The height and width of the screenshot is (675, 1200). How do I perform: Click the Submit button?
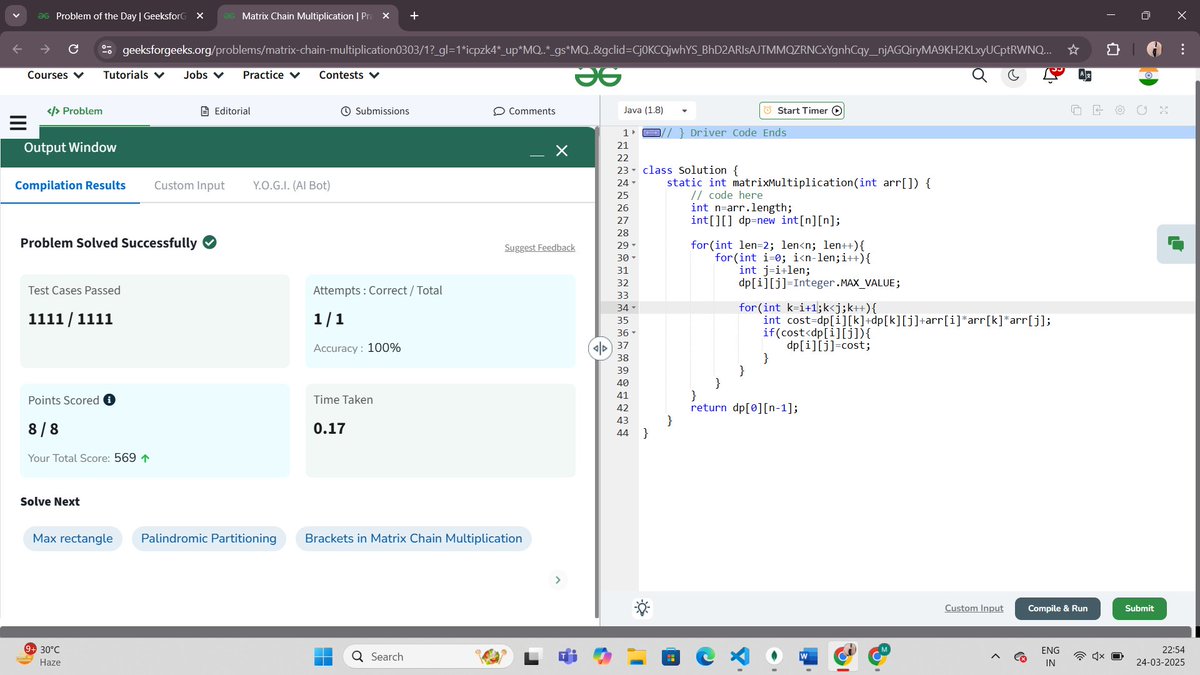[1139, 608]
